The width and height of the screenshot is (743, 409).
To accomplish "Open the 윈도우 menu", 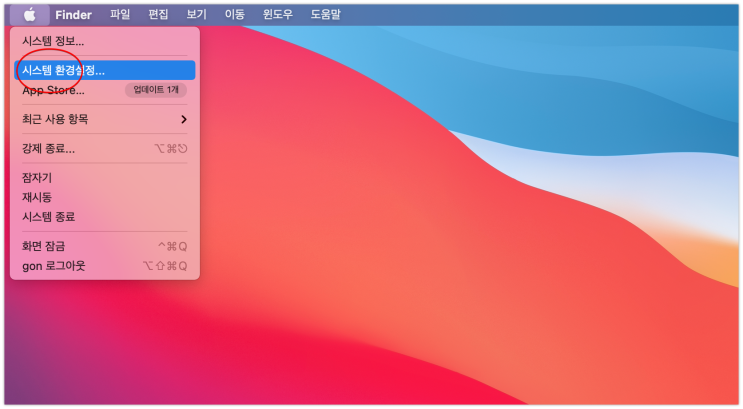I will point(278,15).
